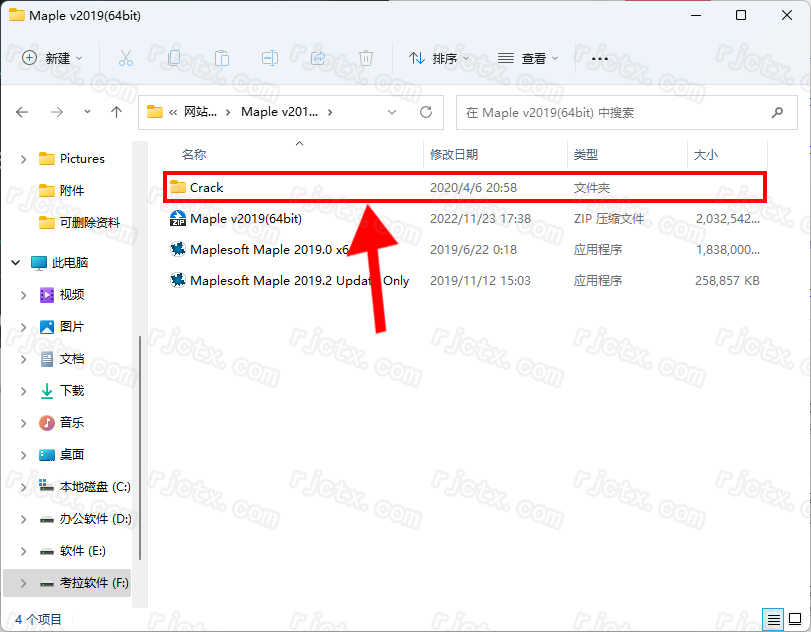Click the Share icon in toolbar

(x=318, y=58)
